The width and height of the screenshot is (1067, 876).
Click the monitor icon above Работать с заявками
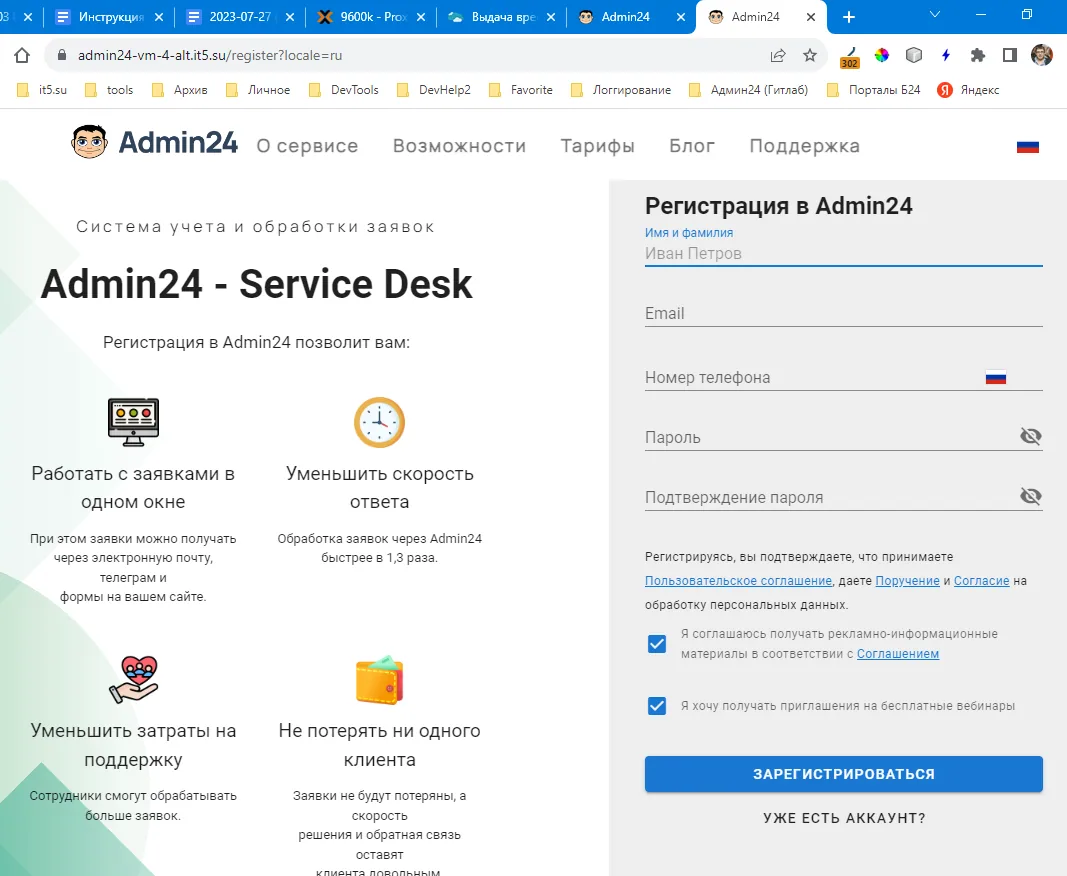tap(133, 422)
